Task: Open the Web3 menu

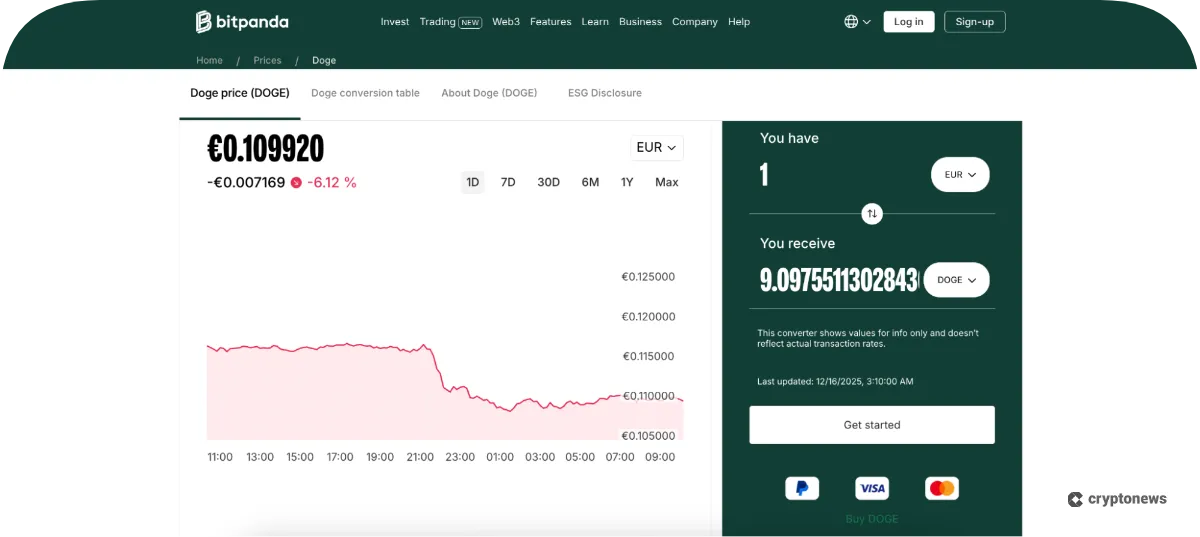Action: pyautogui.click(x=506, y=22)
